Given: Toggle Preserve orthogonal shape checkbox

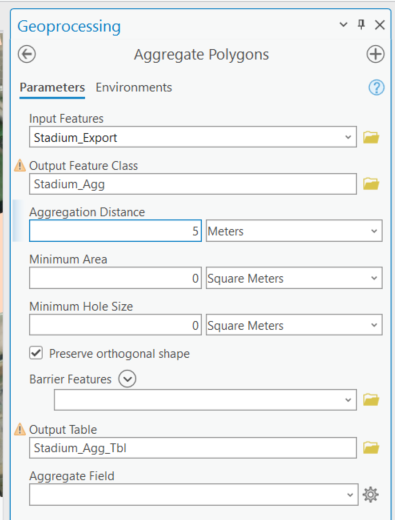Looking at the screenshot, I should pos(36,353).
